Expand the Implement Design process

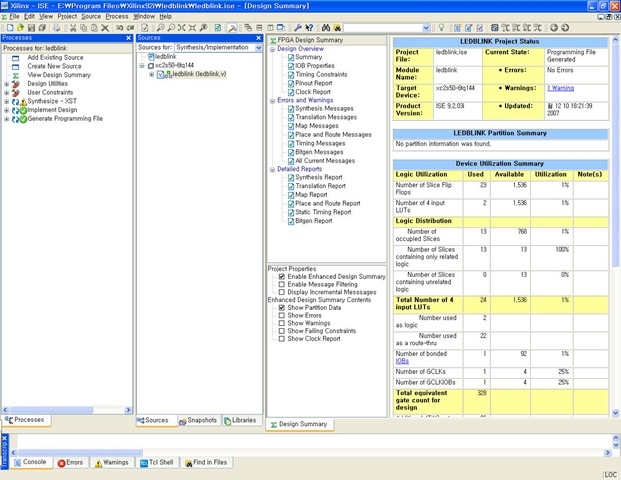click(6, 110)
